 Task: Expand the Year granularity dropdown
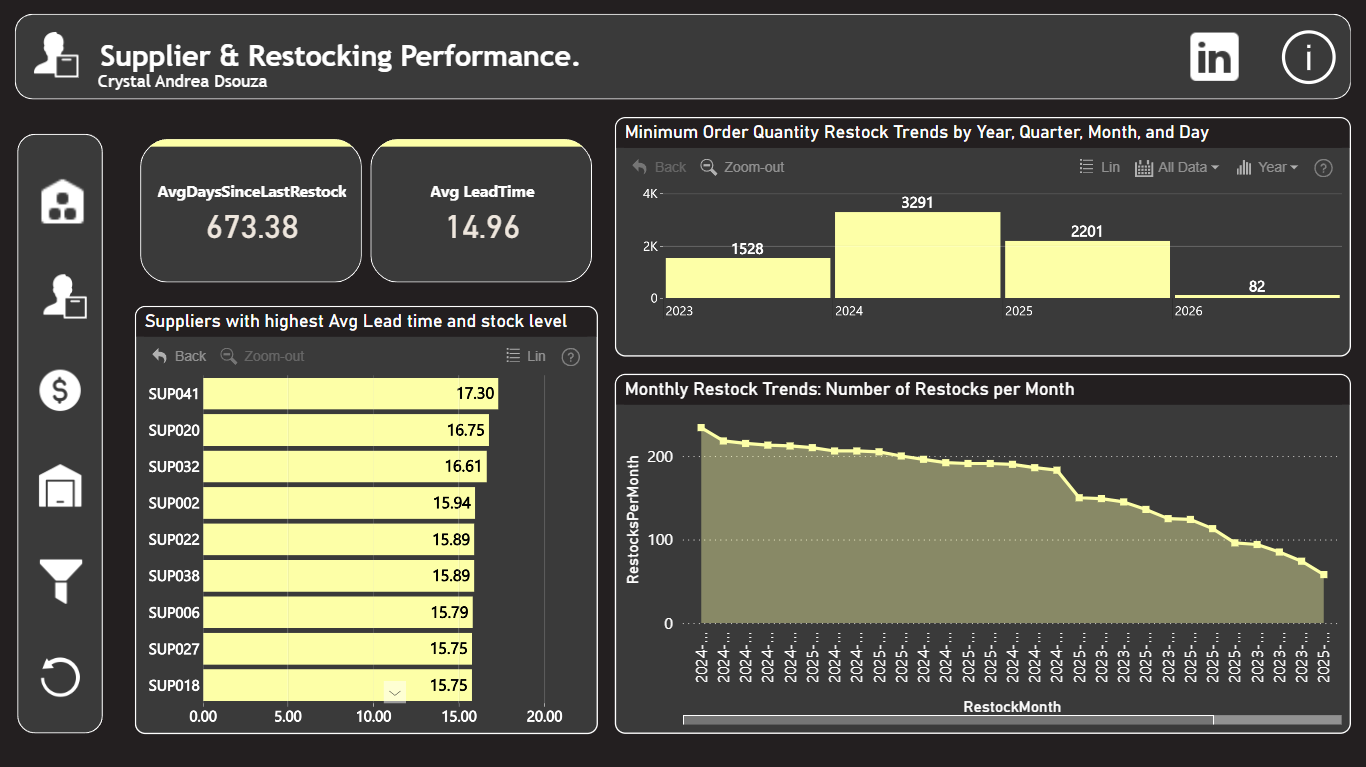[1267, 167]
